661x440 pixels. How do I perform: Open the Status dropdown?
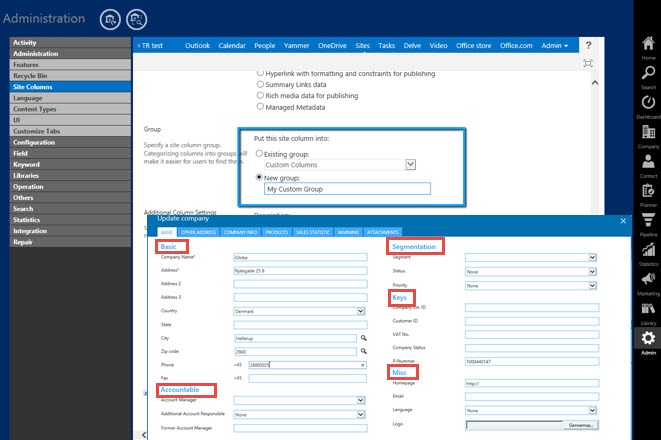(x=592, y=272)
